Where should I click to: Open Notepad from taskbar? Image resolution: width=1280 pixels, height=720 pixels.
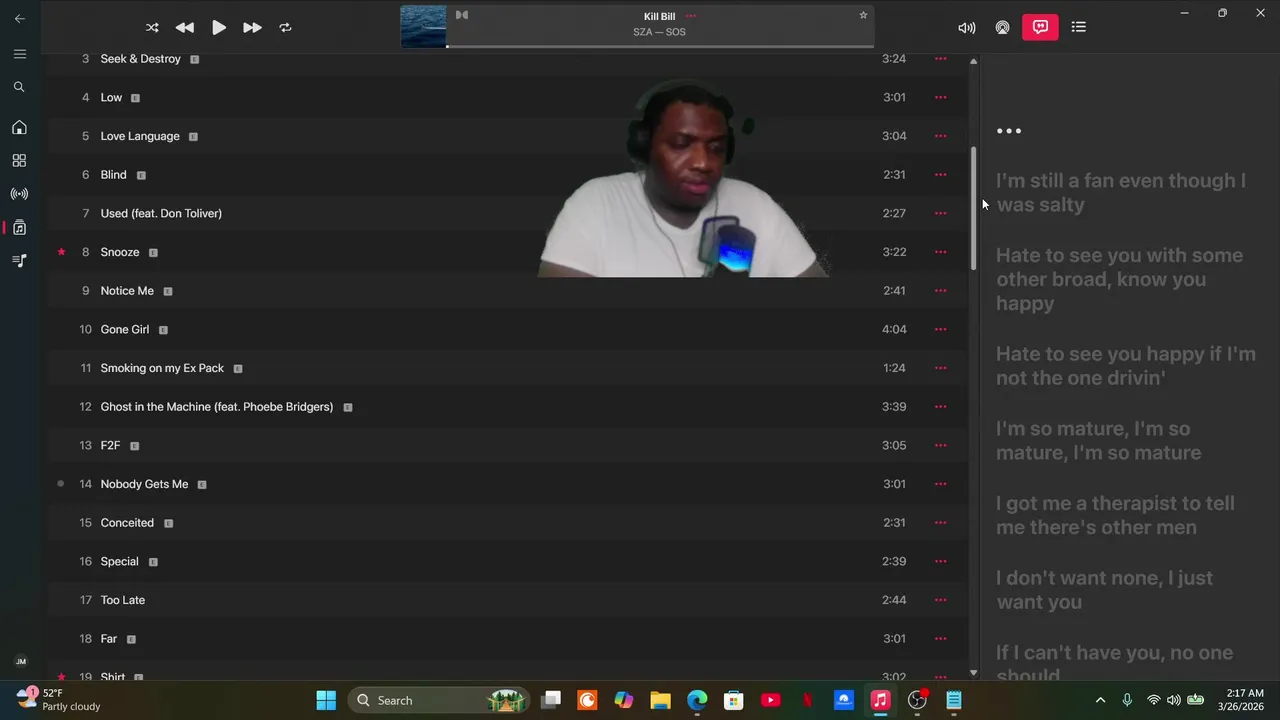(954, 700)
